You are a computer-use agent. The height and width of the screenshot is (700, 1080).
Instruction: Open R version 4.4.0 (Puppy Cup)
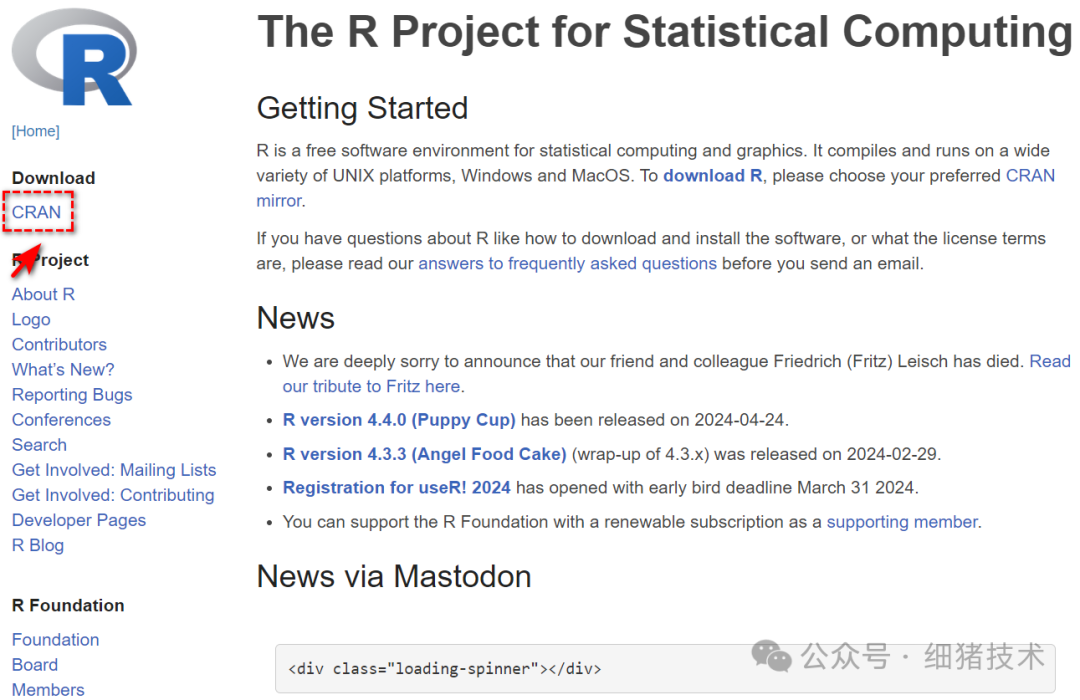[x=399, y=420]
